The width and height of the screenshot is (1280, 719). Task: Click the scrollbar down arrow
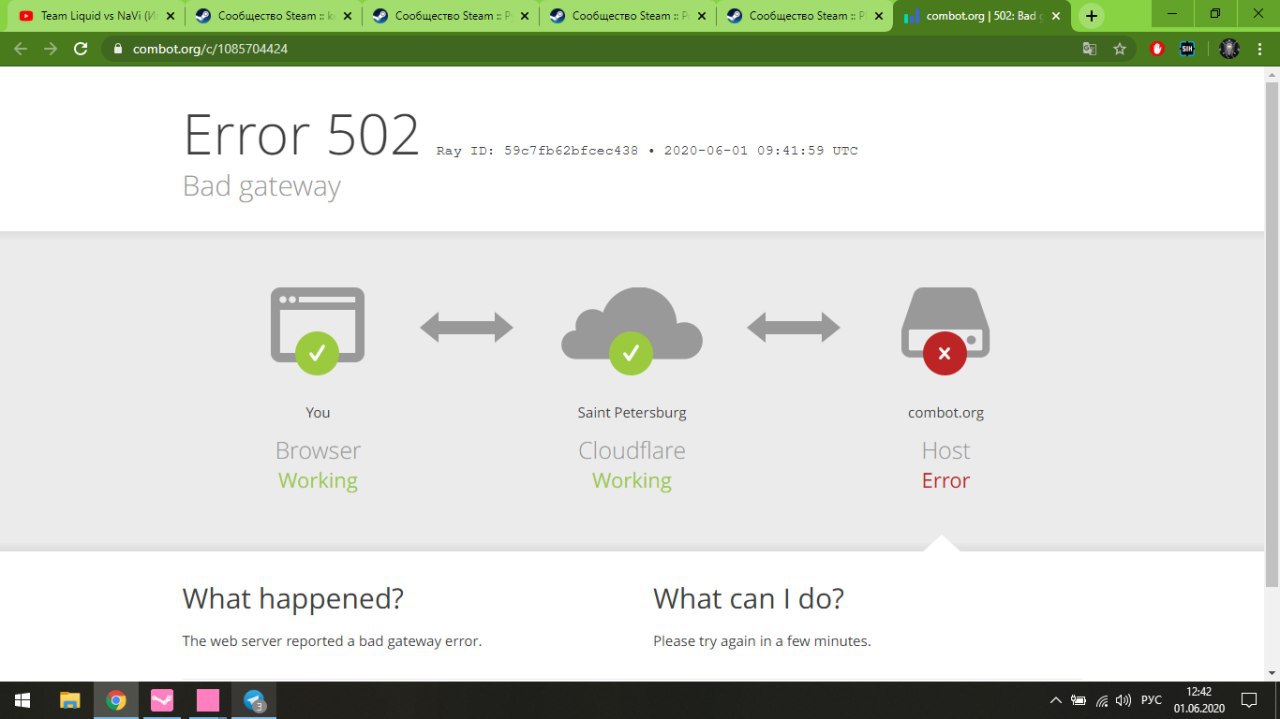[1272, 673]
